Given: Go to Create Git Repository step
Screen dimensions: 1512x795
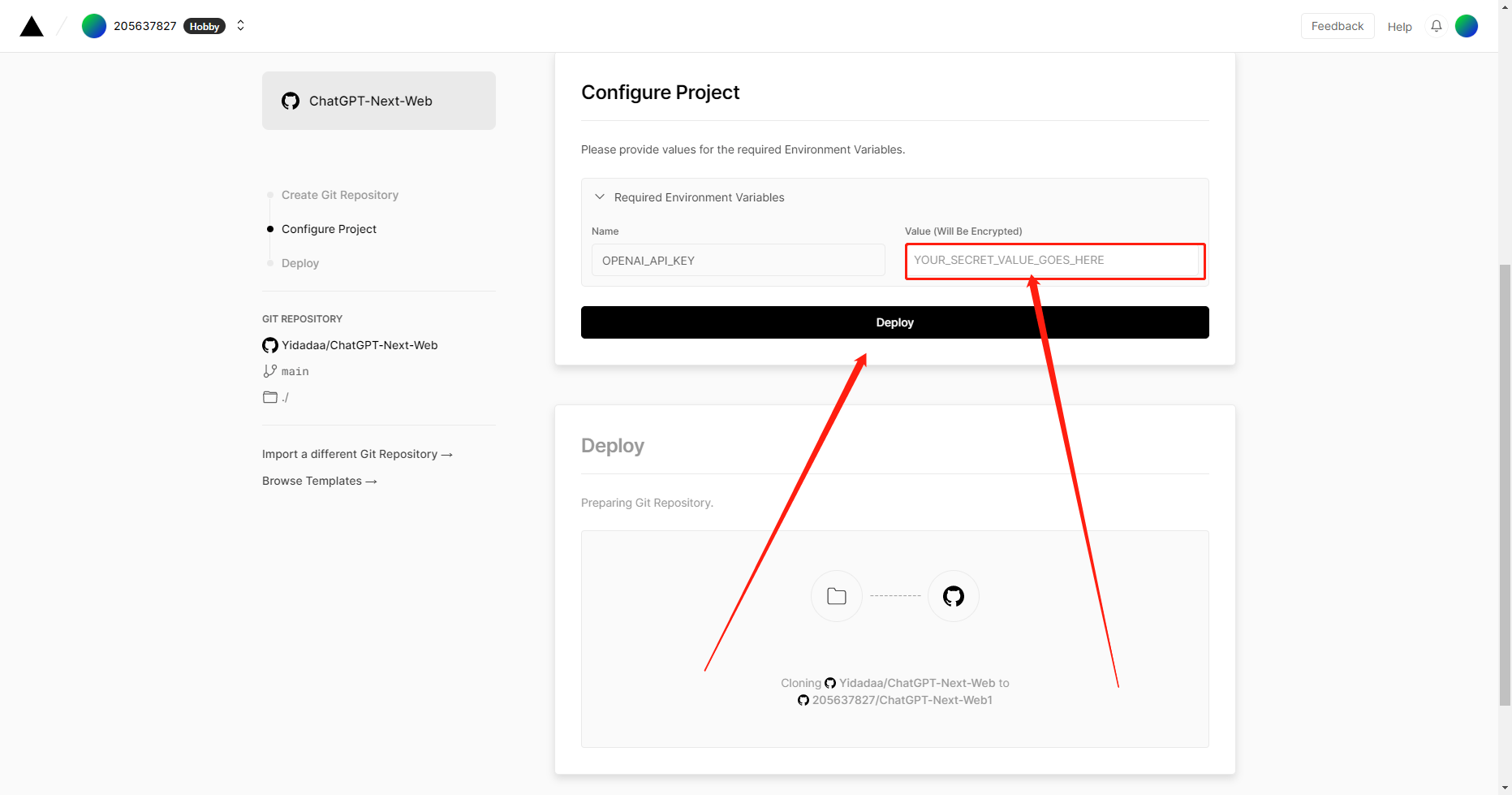Looking at the screenshot, I should tap(340, 195).
